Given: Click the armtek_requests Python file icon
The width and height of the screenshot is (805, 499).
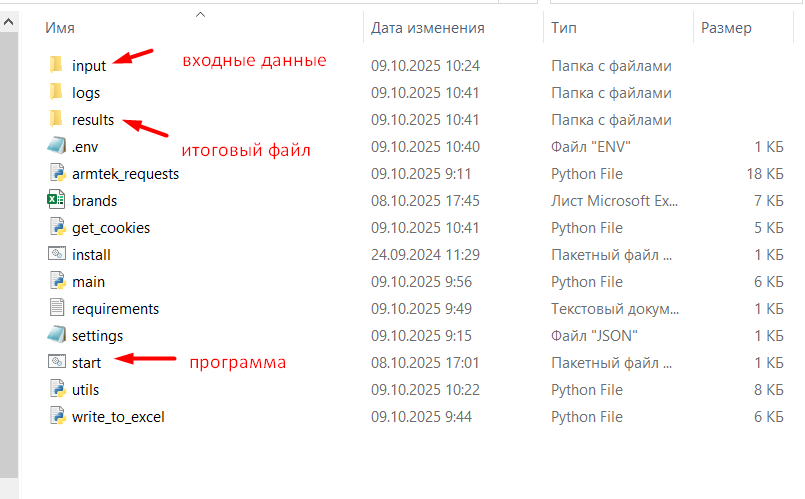Looking at the screenshot, I should tap(56, 174).
